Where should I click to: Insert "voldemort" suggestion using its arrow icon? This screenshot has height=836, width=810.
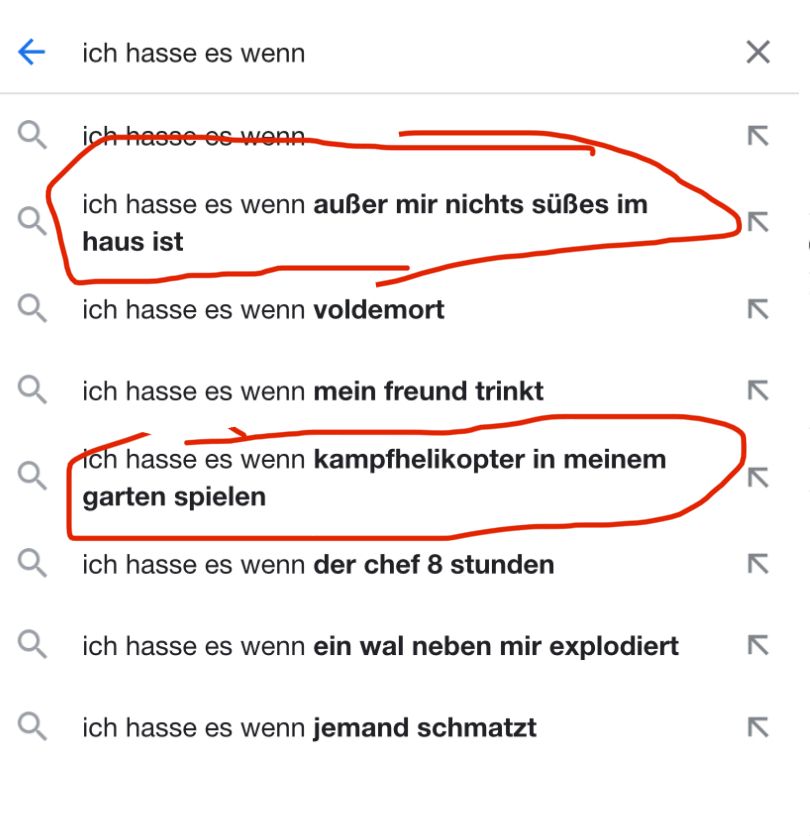coord(758,311)
